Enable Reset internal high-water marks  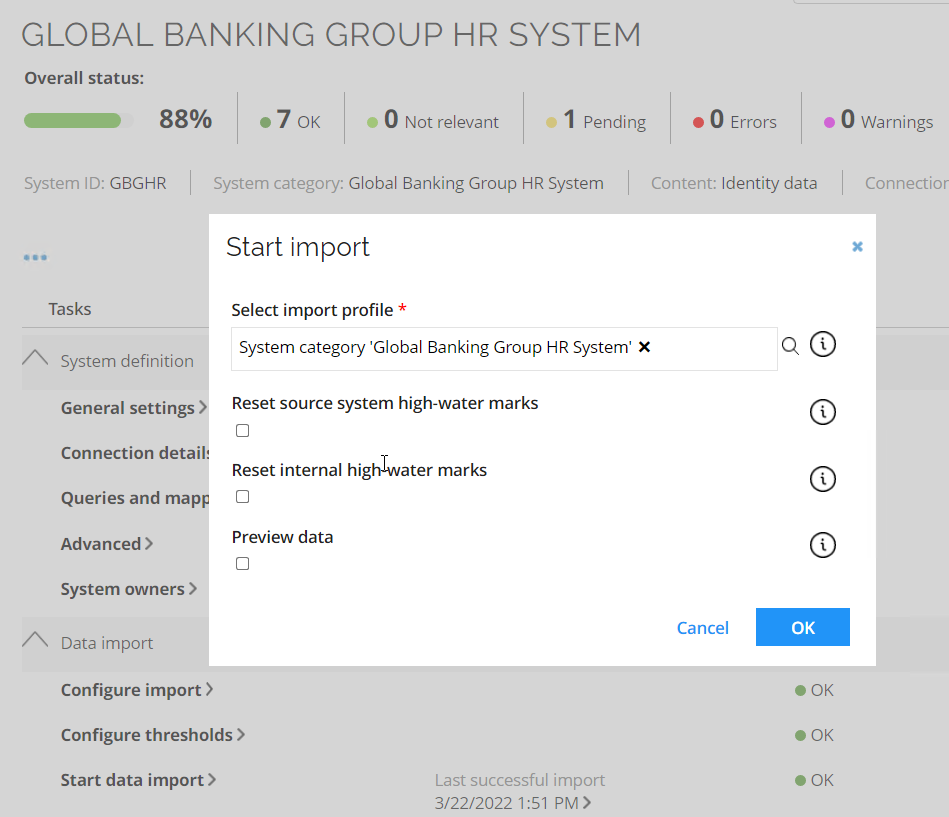coord(243,497)
